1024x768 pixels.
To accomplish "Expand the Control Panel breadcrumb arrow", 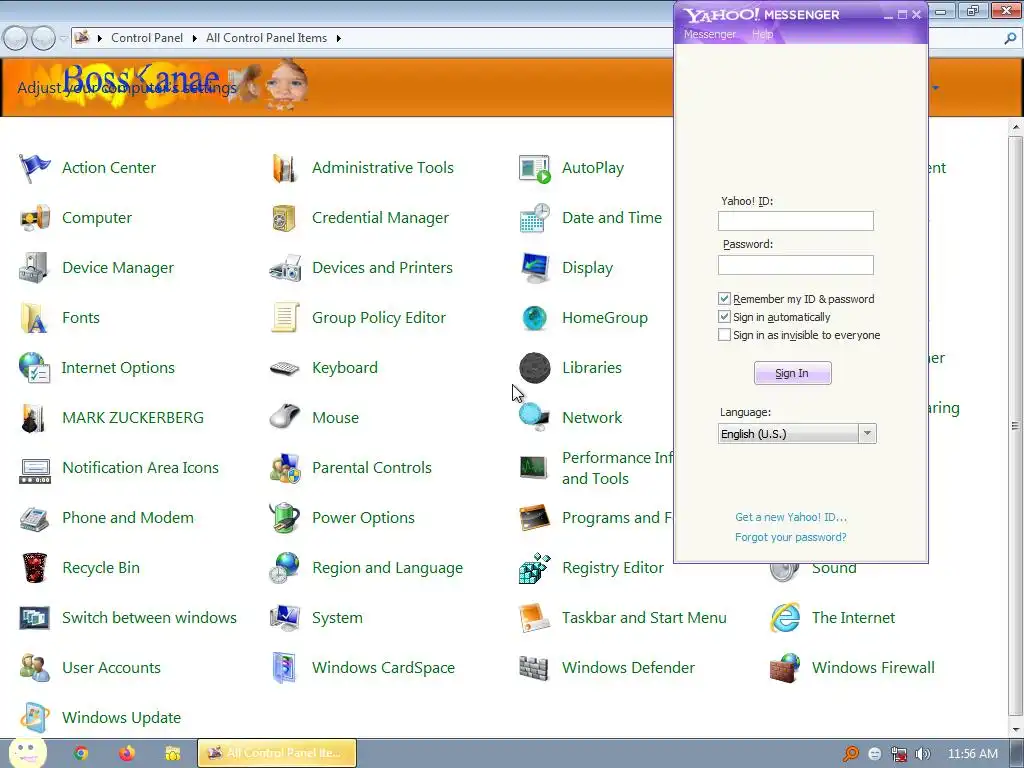I will click(195, 39).
